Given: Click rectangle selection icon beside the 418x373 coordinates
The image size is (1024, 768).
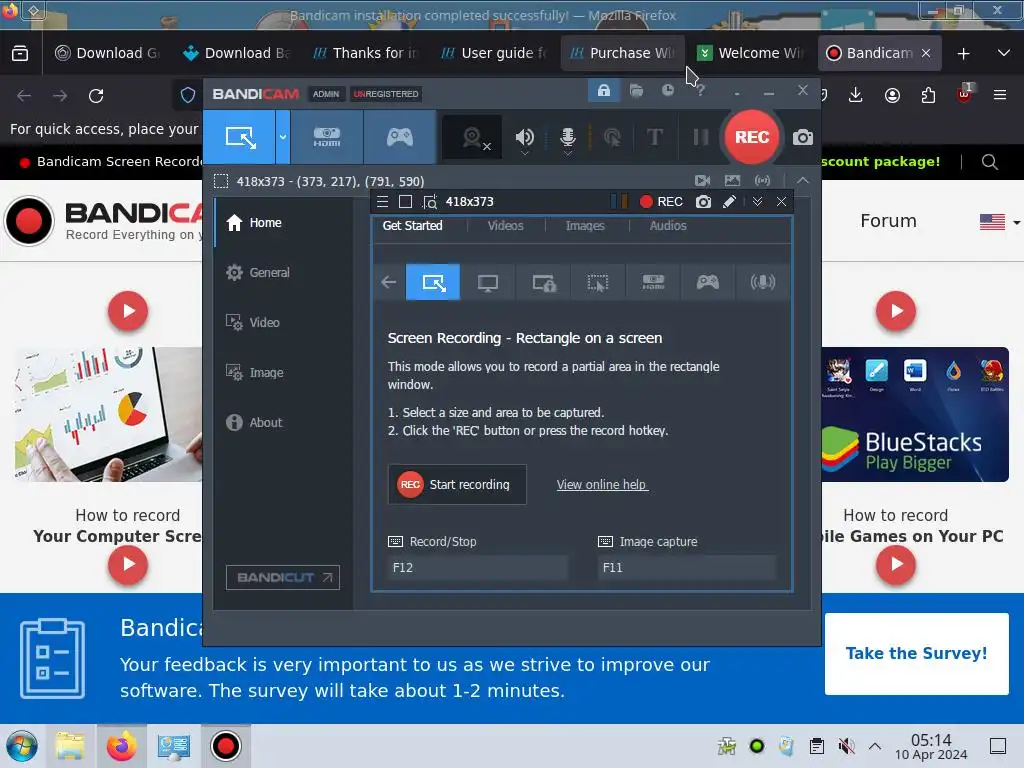Looking at the screenshot, I should [x=221, y=181].
